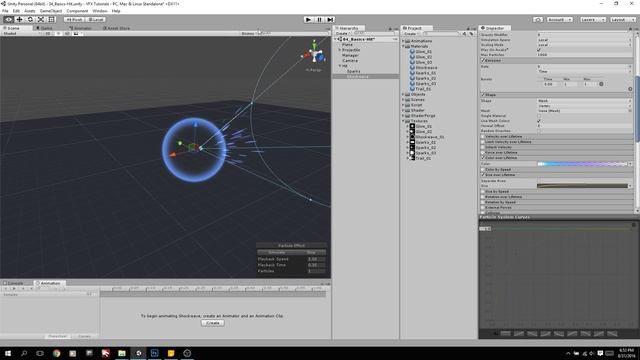This screenshot has height=360, width=640.
Task: Select the Rotate tool
Action: tap(30, 20)
